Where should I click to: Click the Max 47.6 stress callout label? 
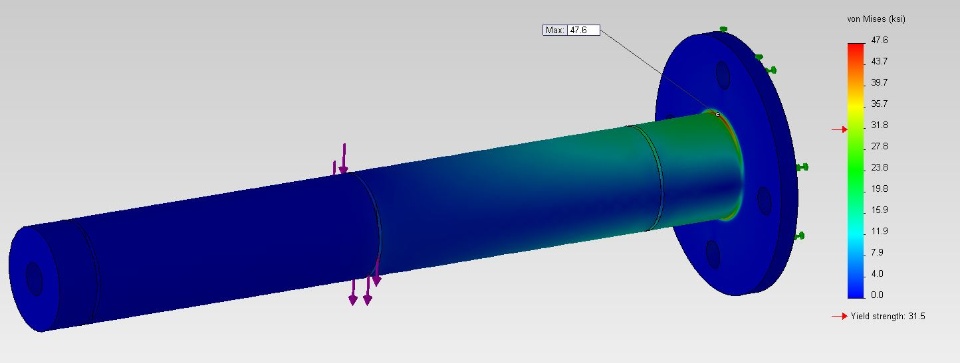point(571,30)
